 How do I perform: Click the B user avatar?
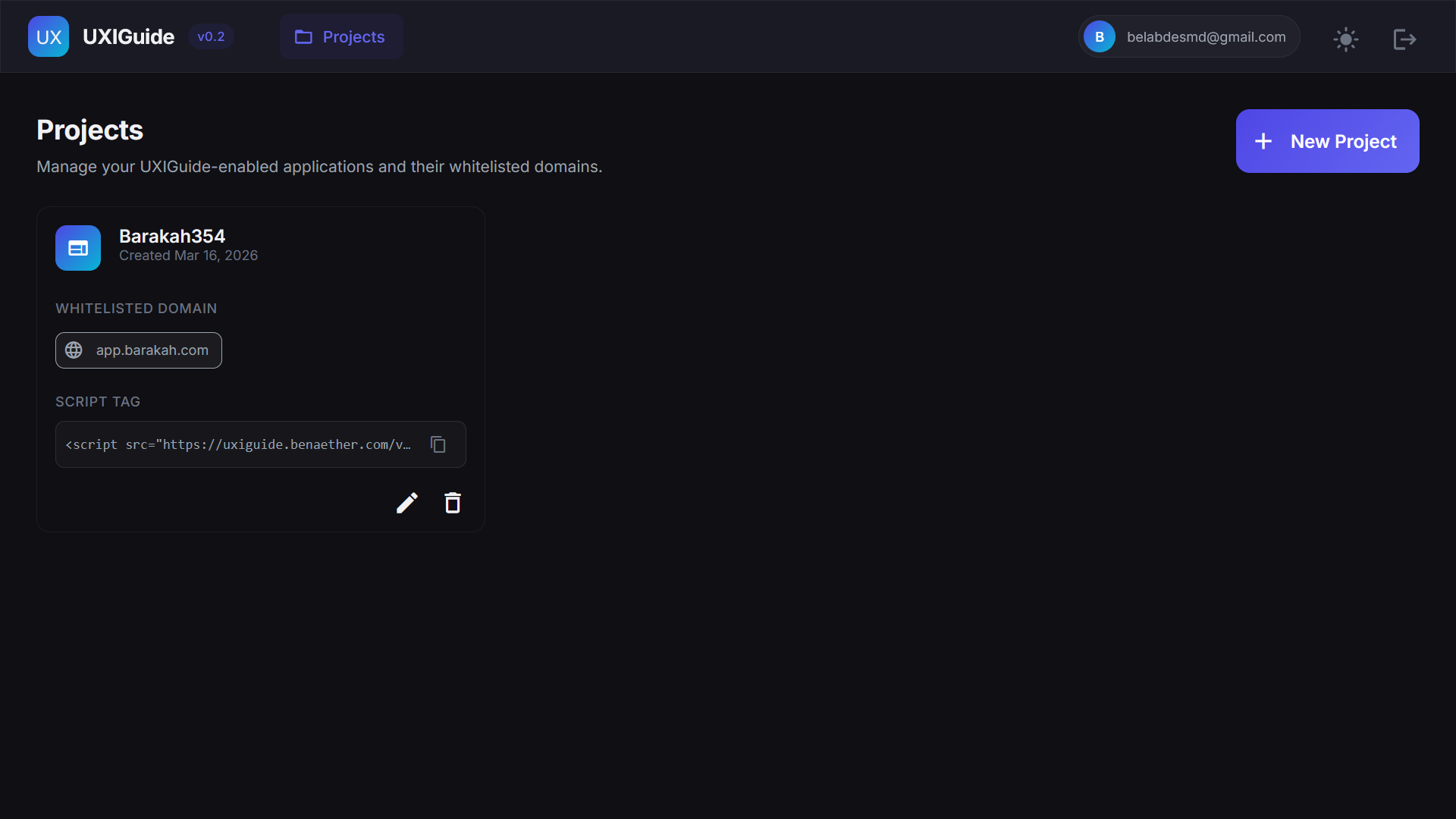click(1099, 36)
